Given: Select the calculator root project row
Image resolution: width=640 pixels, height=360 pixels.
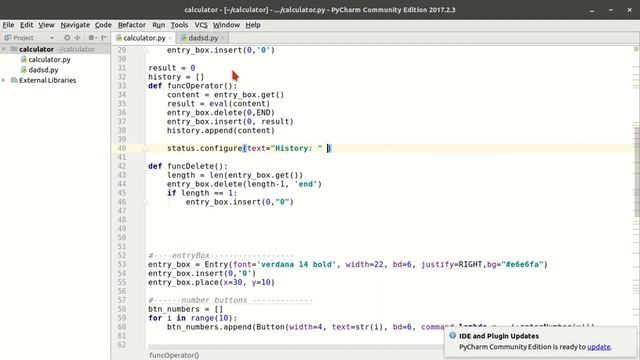Looking at the screenshot, I should pyautogui.click(x=55, y=49).
